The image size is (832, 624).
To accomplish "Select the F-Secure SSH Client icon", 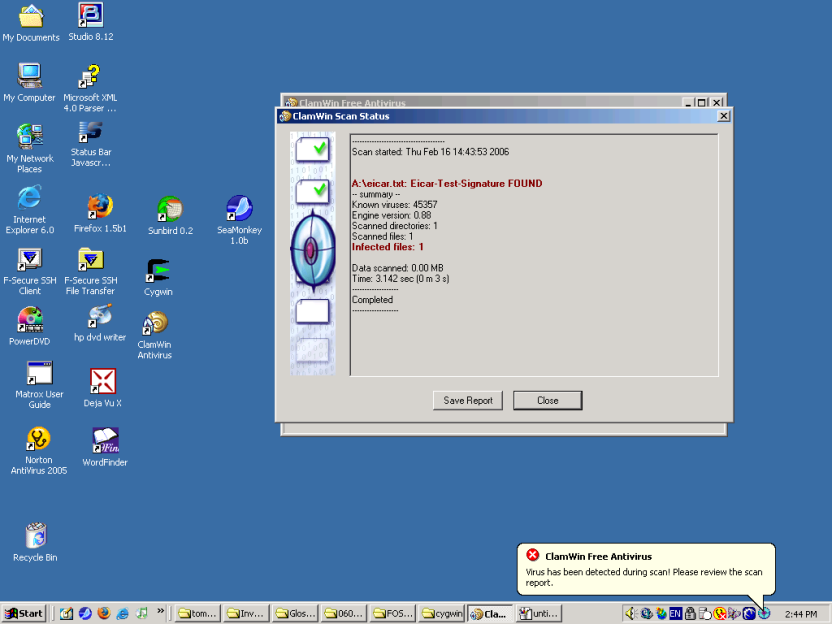I will (x=30, y=260).
